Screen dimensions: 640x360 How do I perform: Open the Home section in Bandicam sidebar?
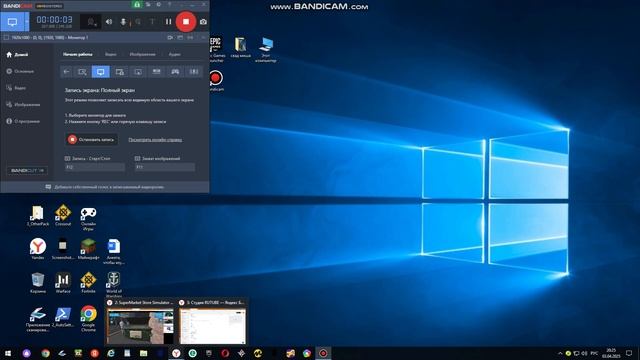click(x=17, y=54)
